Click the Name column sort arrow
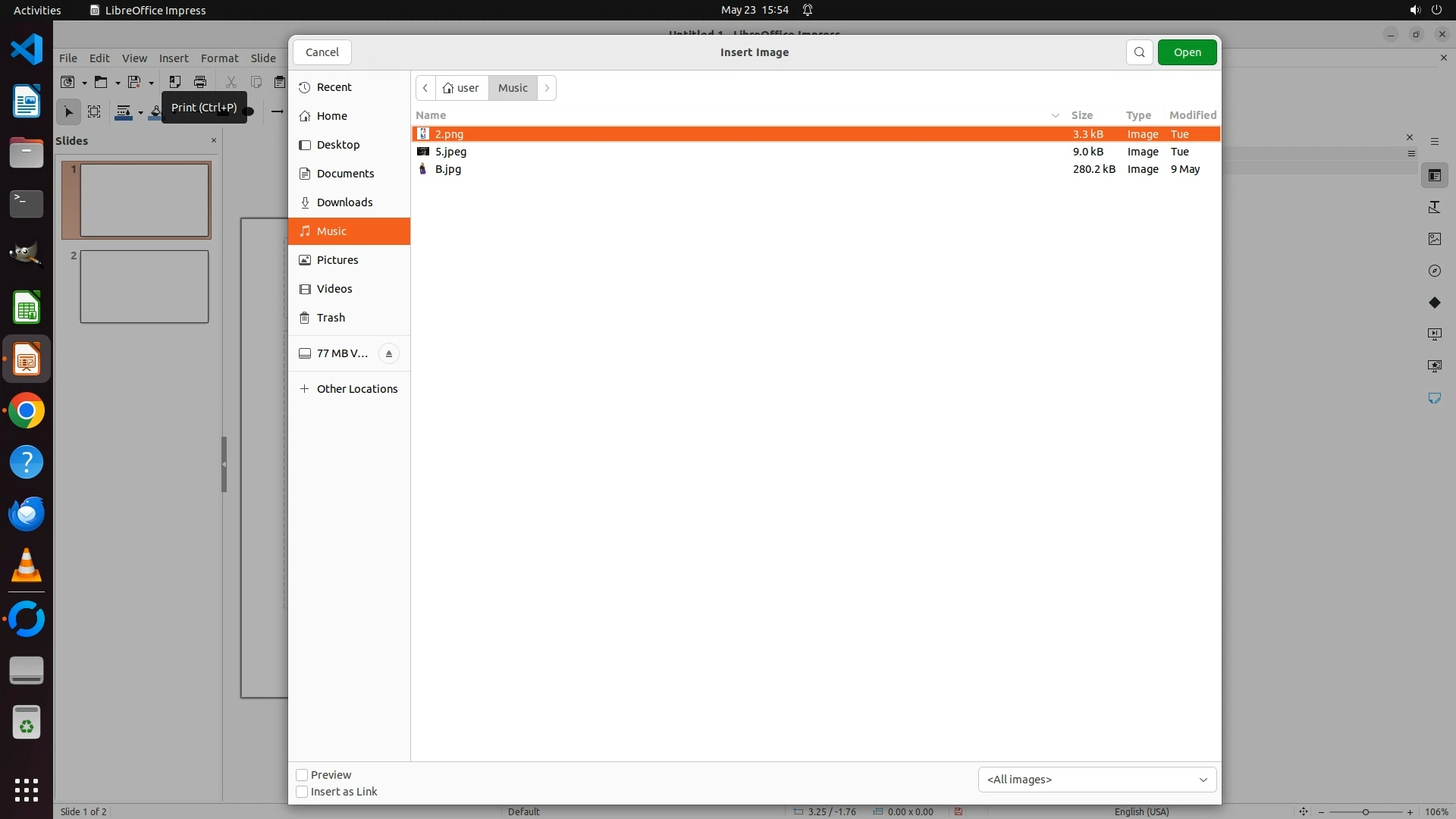1456x819 pixels. (x=1055, y=115)
